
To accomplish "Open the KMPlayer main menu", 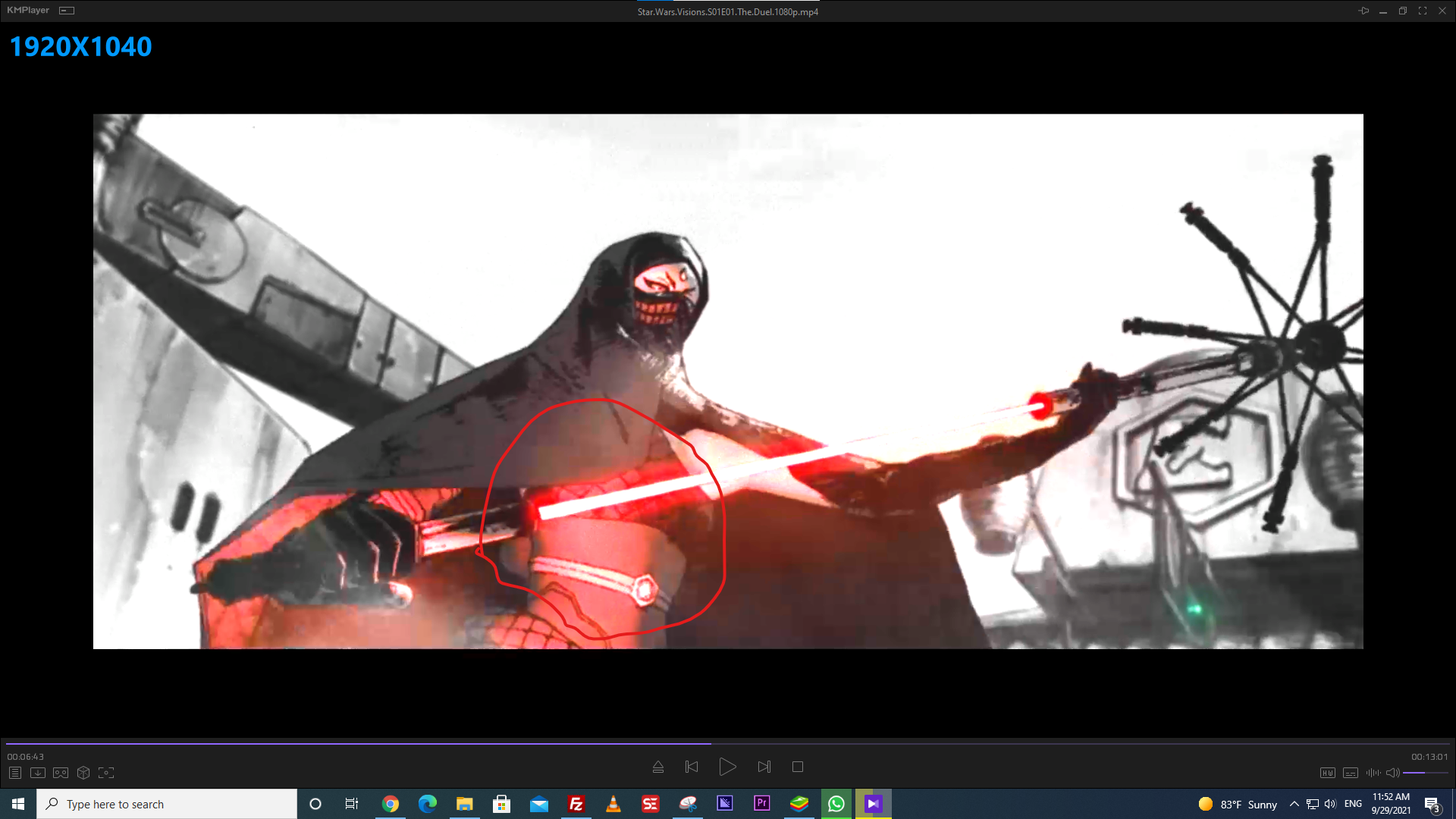I will tap(28, 11).
